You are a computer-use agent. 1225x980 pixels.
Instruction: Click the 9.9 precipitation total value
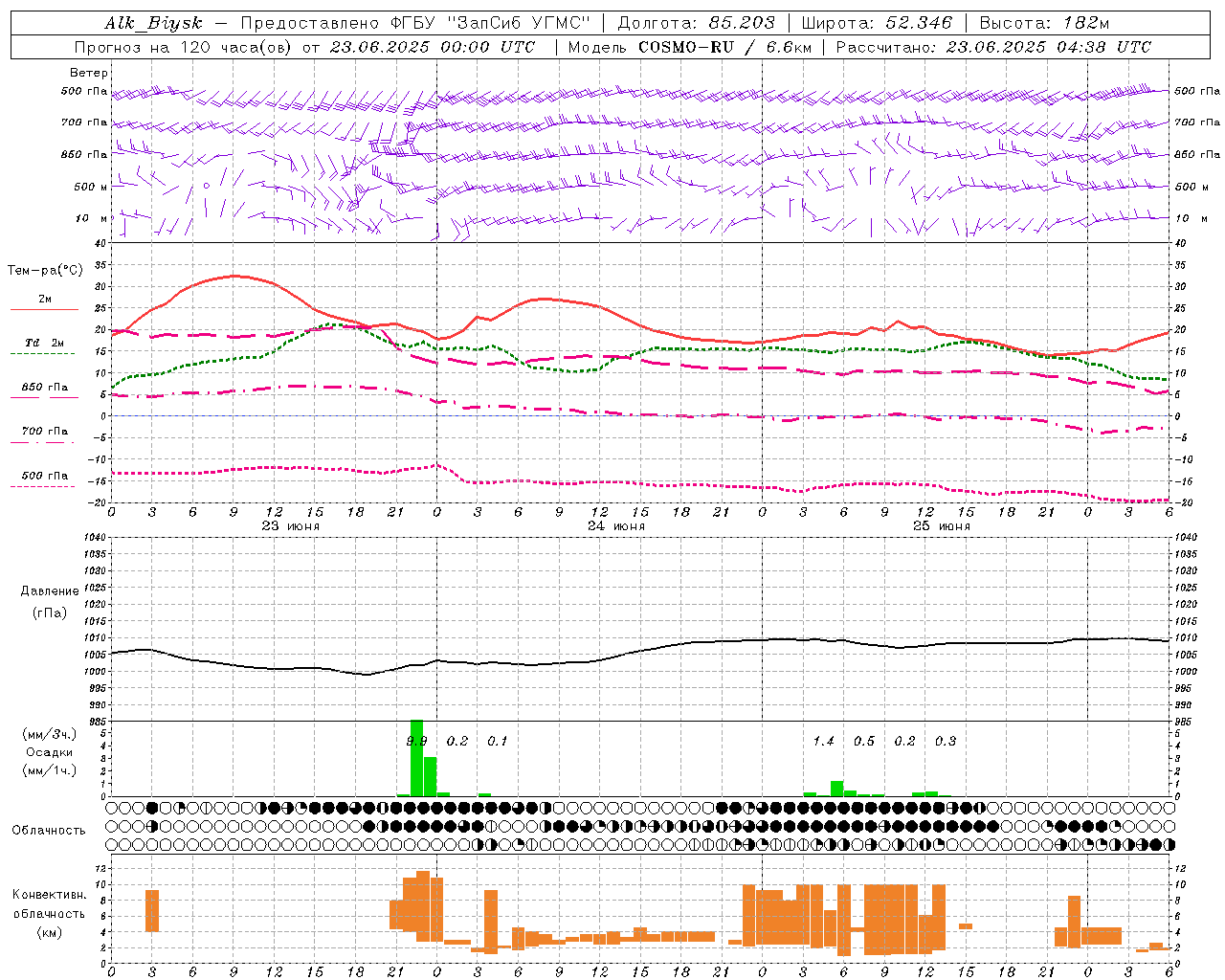click(416, 741)
